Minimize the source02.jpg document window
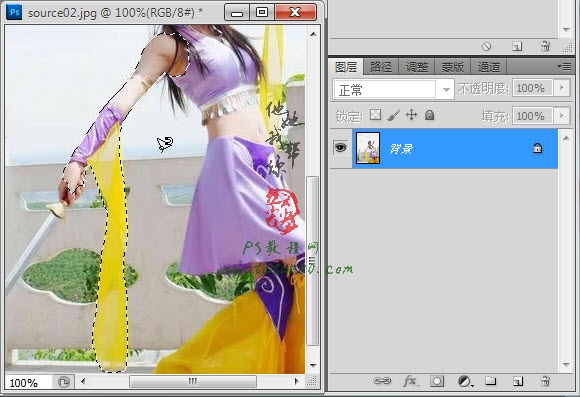The image size is (580, 397). pyautogui.click(x=237, y=13)
